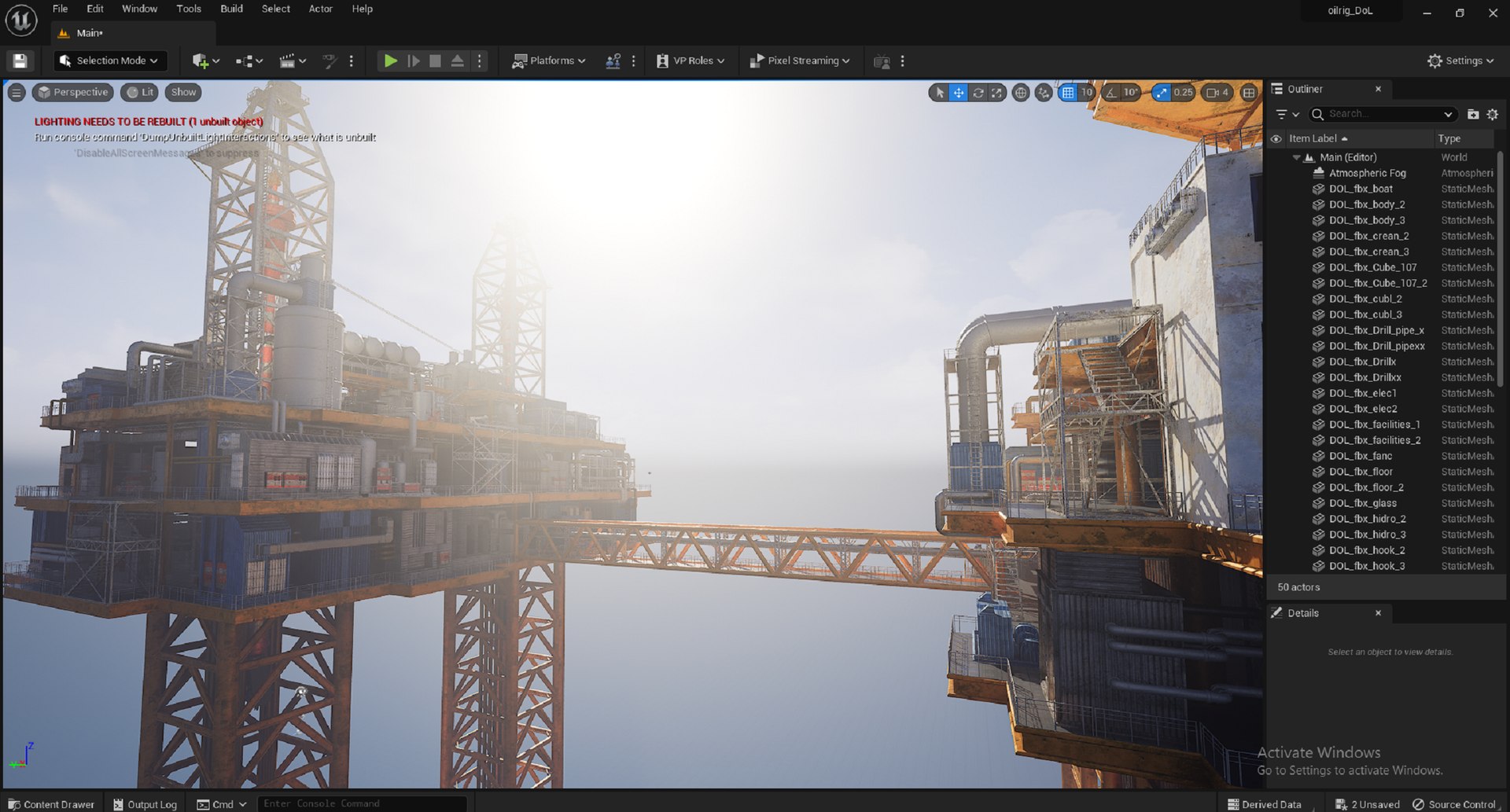Open the Tools menu
Image resolution: width=1510 pixels, height=812 pixels.
click(189, 9)
